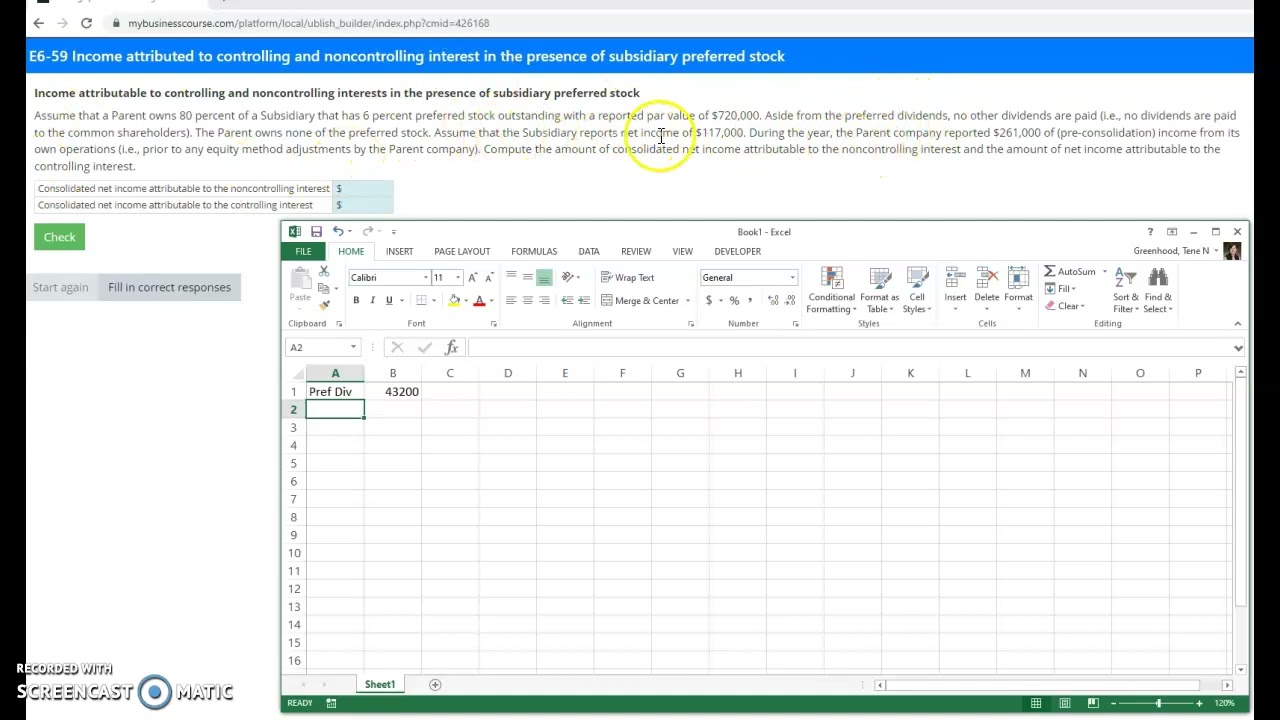This screenshot has width=1280, height=720.
Task: Click the Excel Help question mark icon
Action: point(1150,232)
